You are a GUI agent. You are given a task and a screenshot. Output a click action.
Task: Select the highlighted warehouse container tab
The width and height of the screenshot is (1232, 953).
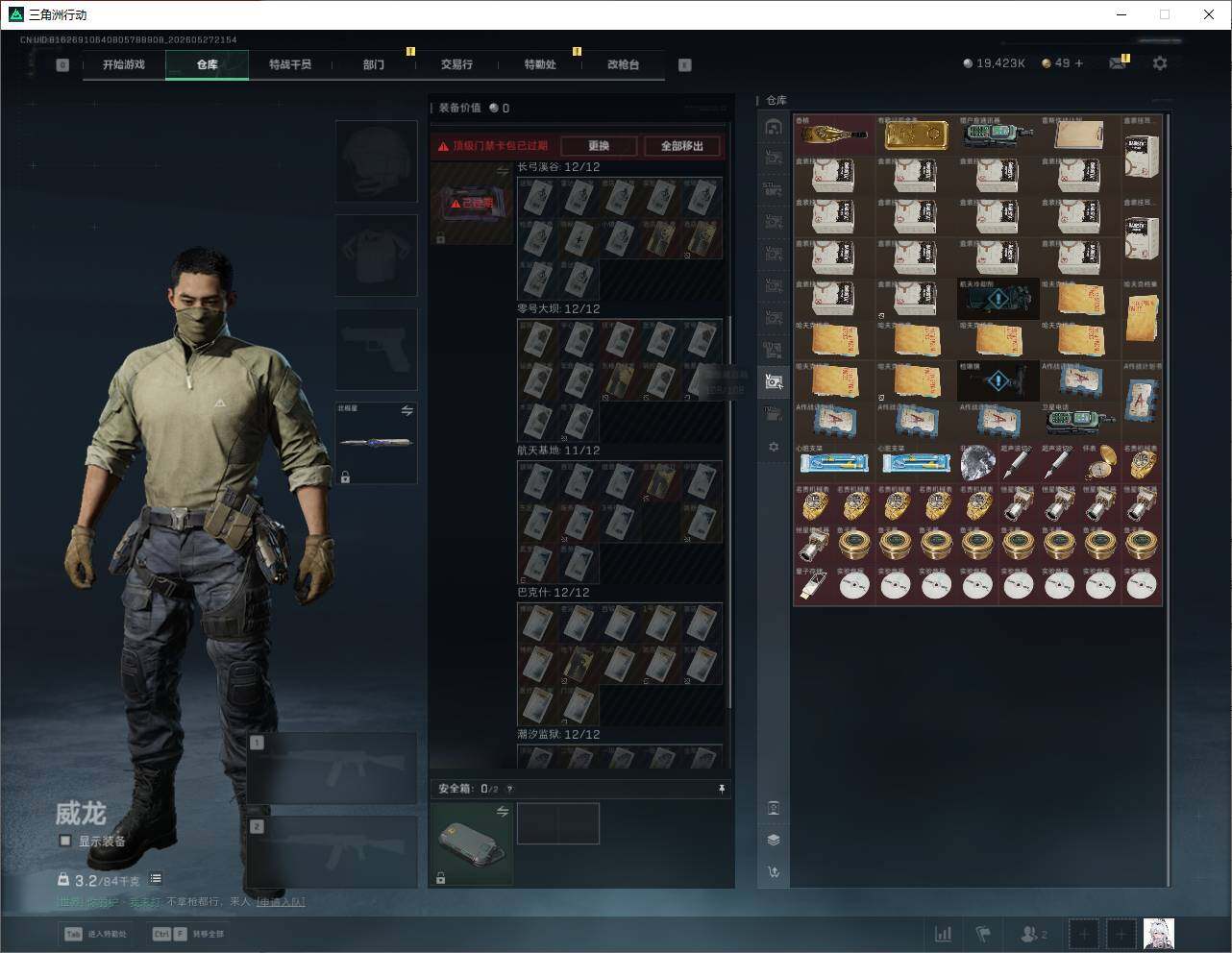774,381
